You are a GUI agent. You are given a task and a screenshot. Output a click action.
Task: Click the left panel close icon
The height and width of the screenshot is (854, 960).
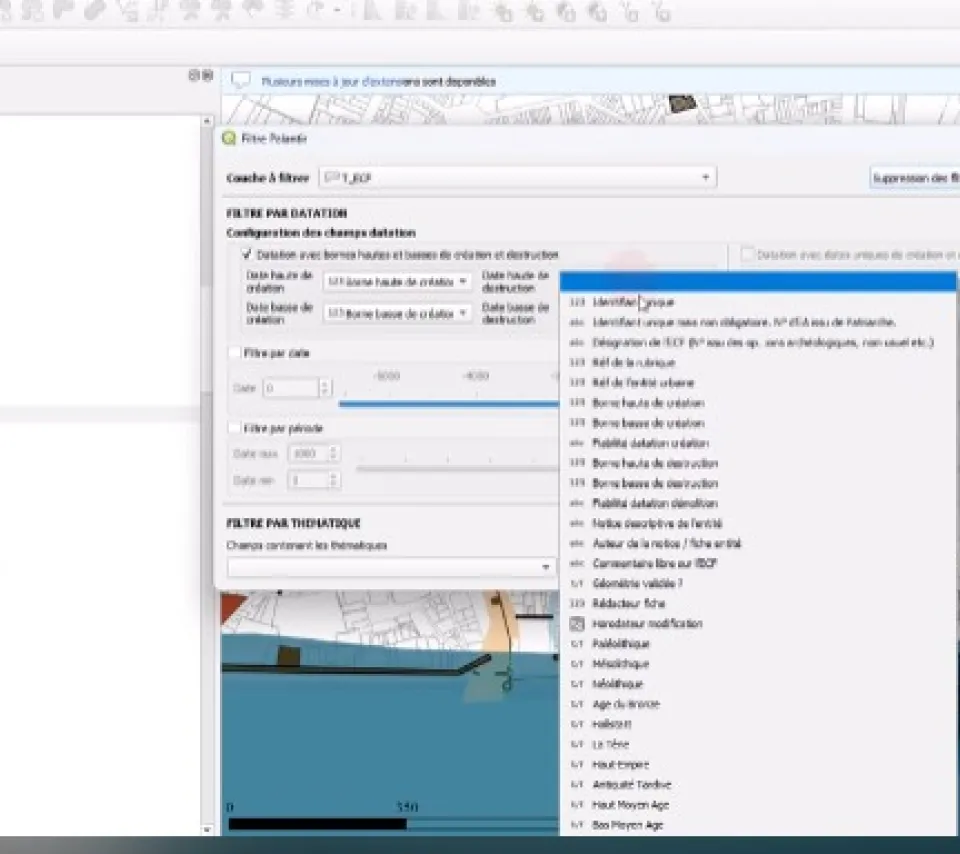pos(208,75)
